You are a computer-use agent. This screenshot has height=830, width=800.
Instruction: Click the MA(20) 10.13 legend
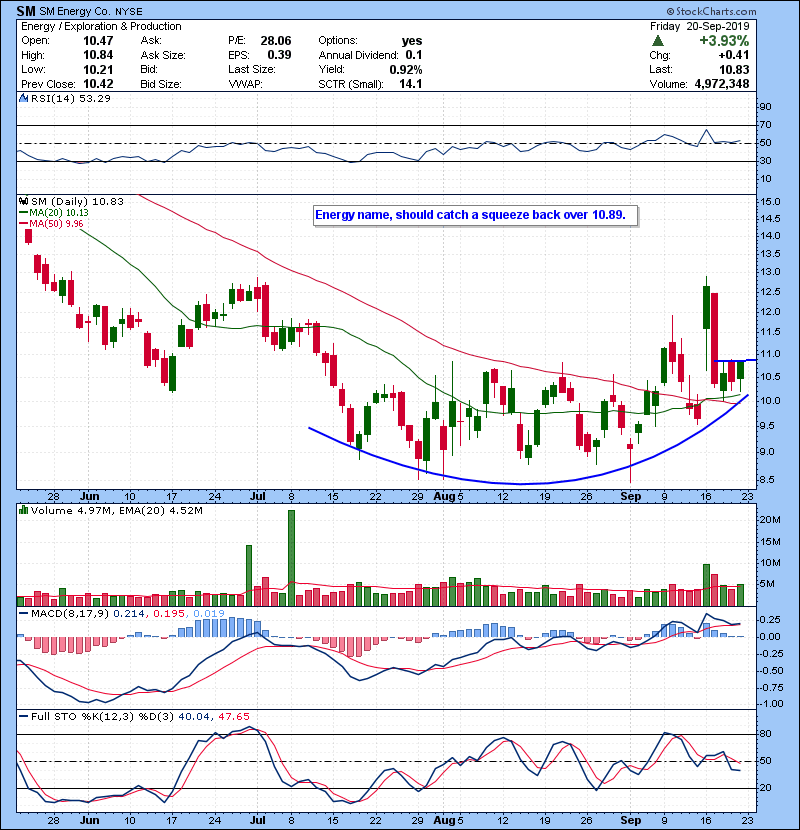click(55, 213)
